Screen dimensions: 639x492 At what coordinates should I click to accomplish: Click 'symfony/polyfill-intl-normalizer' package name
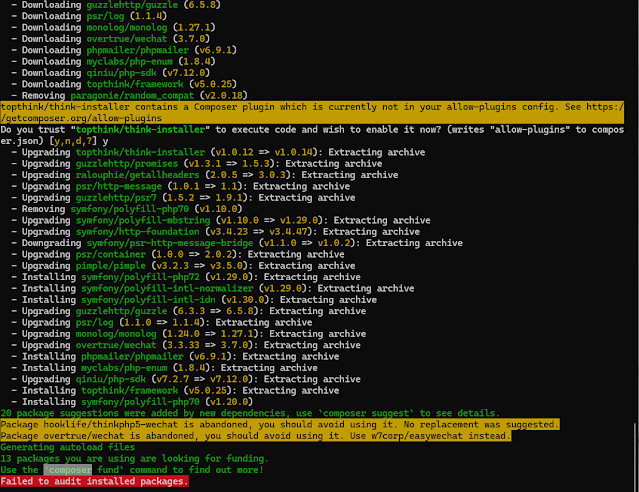[167, 289]
